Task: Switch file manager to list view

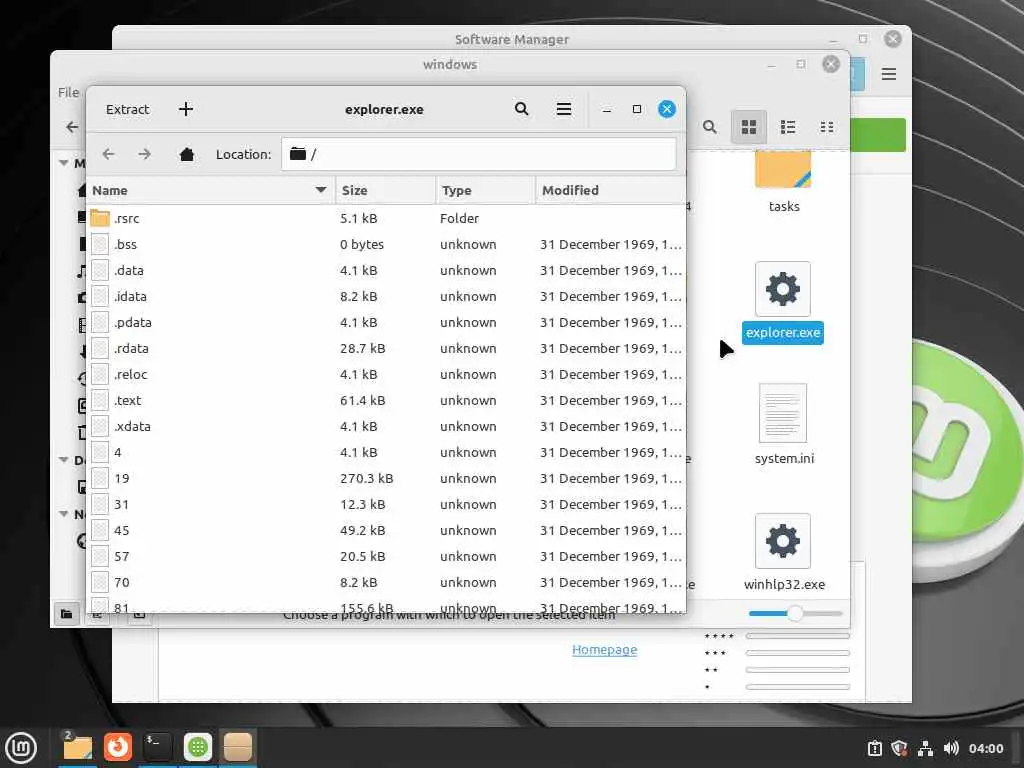Action: (788, 127)
